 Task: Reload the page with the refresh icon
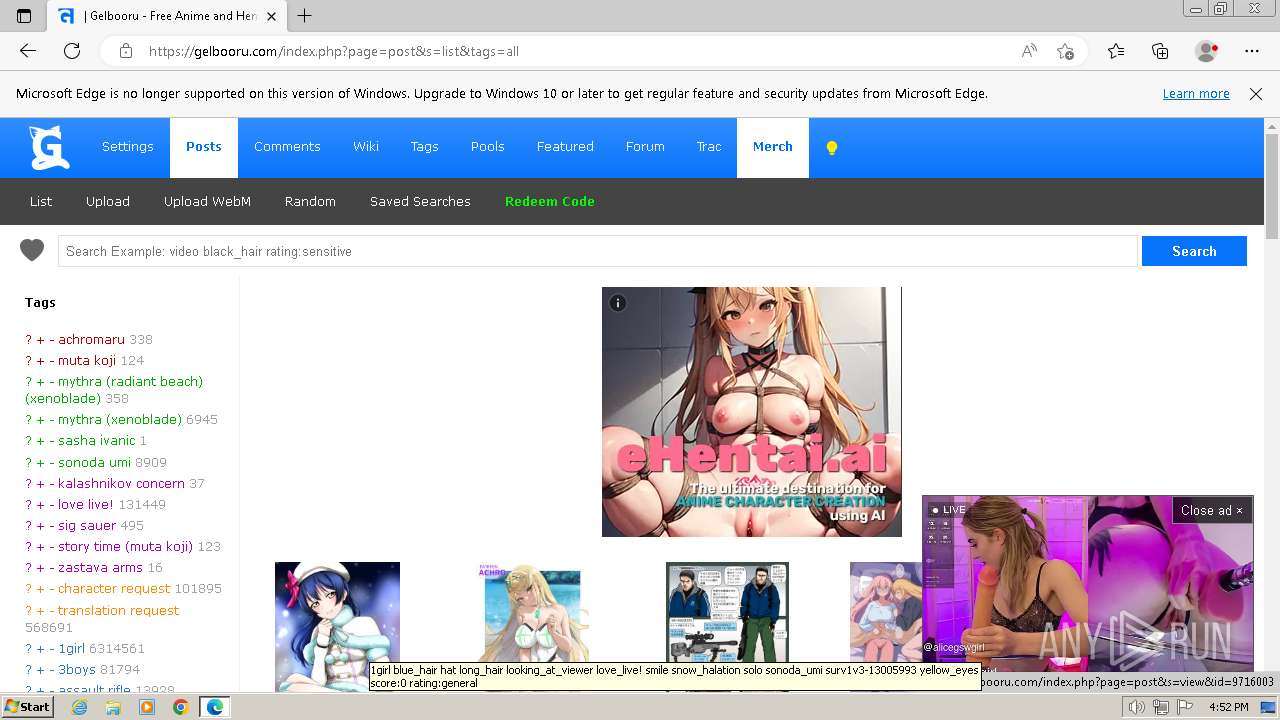(x=72, y=51)
